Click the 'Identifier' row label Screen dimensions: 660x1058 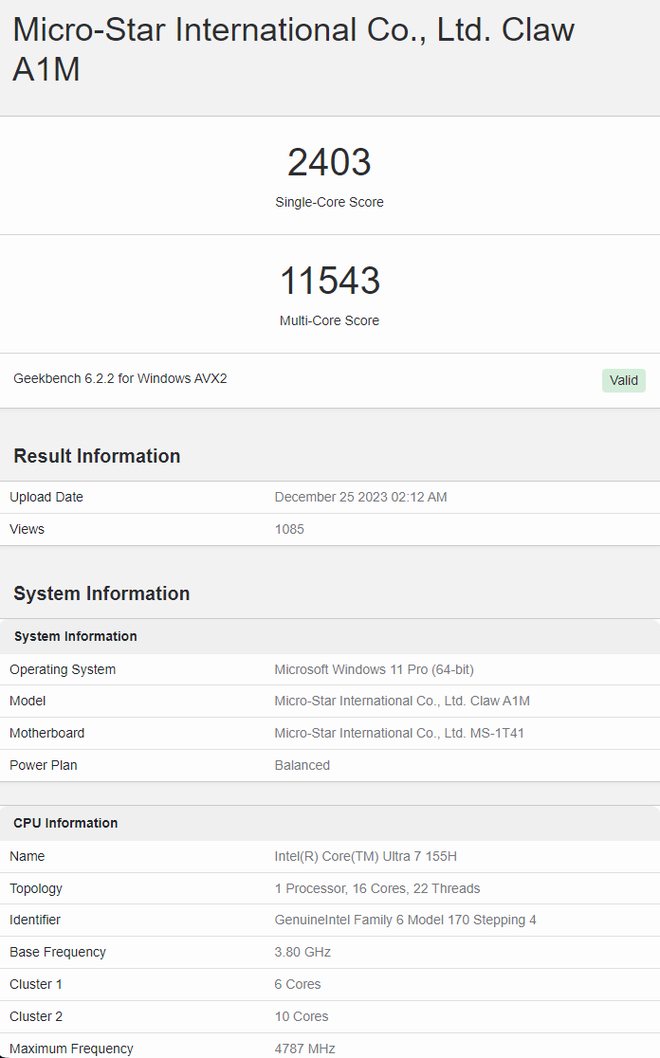35,920
